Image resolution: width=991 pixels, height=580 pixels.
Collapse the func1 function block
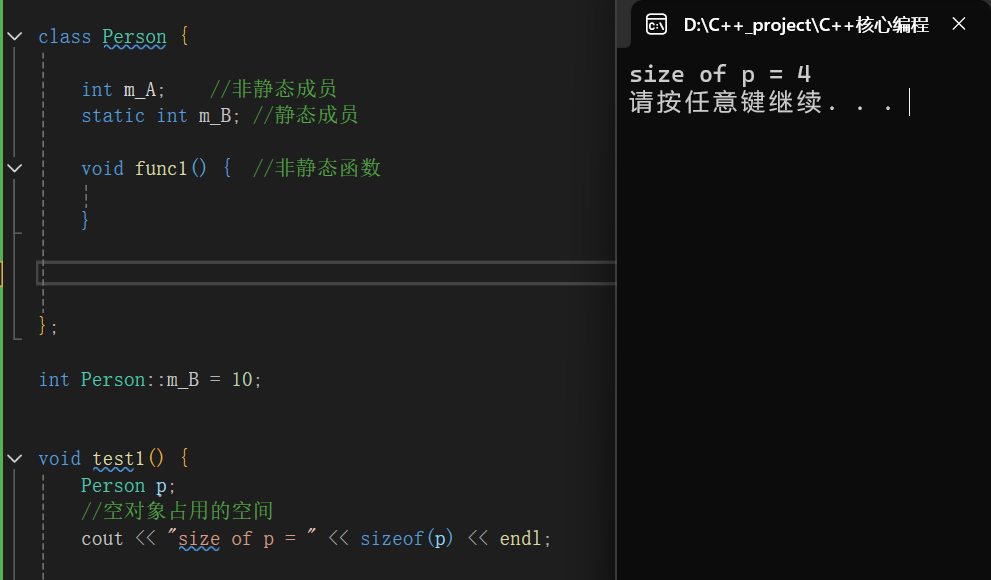[x=15, y=168]
